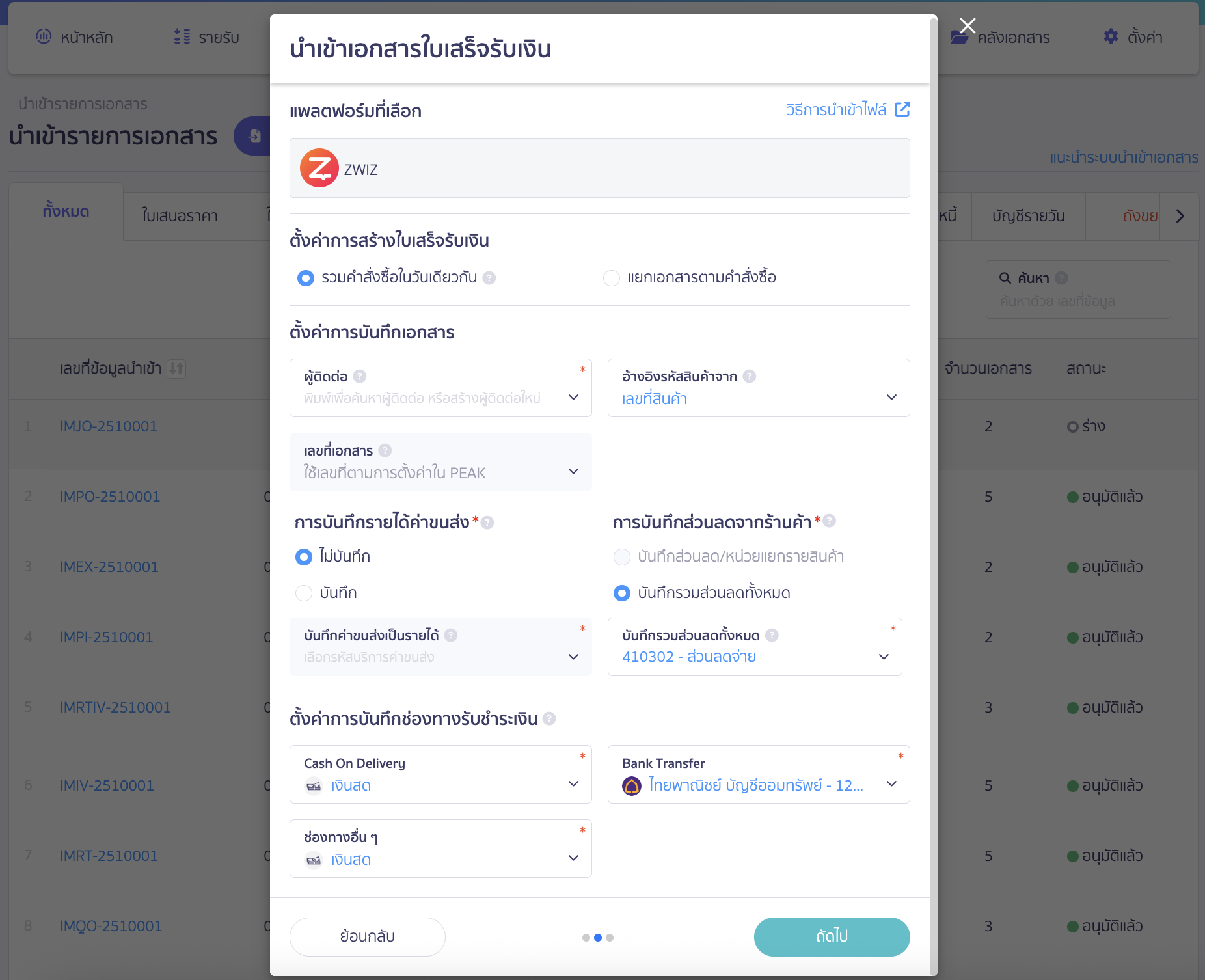
Task: Open document IMJO-2510001 from the list
Action: pyautogui.click(x=108, y=426)
